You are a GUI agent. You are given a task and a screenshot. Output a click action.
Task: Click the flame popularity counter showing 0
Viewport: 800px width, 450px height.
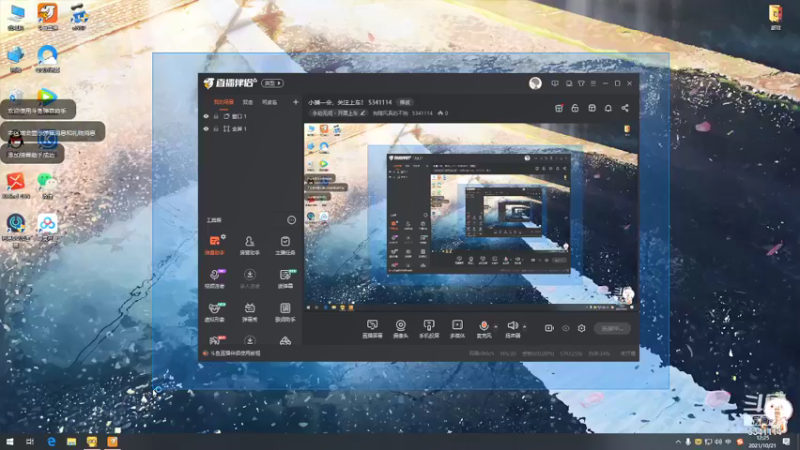point(443,113)
